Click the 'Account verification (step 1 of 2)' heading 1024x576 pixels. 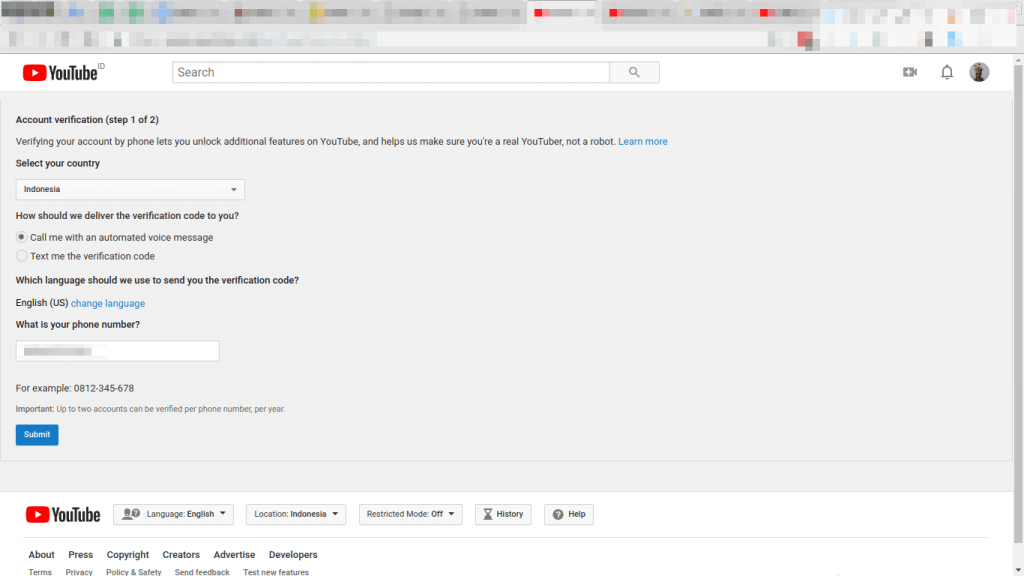(x=87, y=120)
